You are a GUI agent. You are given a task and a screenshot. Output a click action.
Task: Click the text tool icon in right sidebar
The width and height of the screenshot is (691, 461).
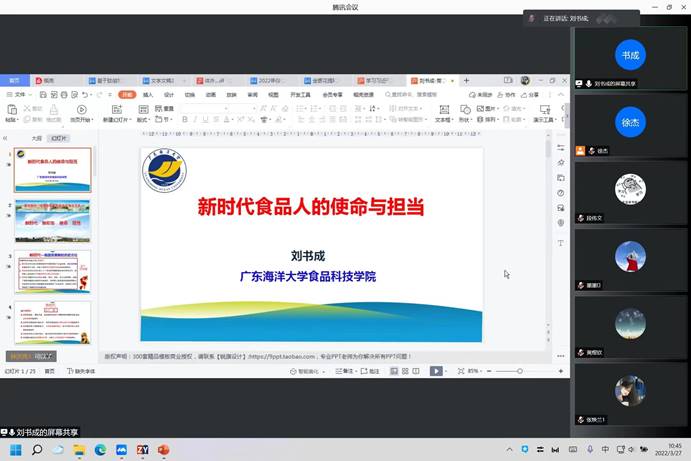coord(561,243)
